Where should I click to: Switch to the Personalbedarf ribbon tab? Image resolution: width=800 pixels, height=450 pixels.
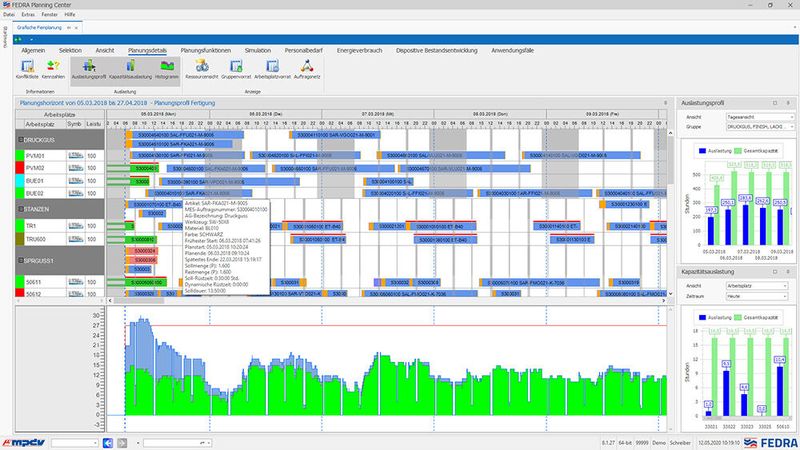coord(305,48)
